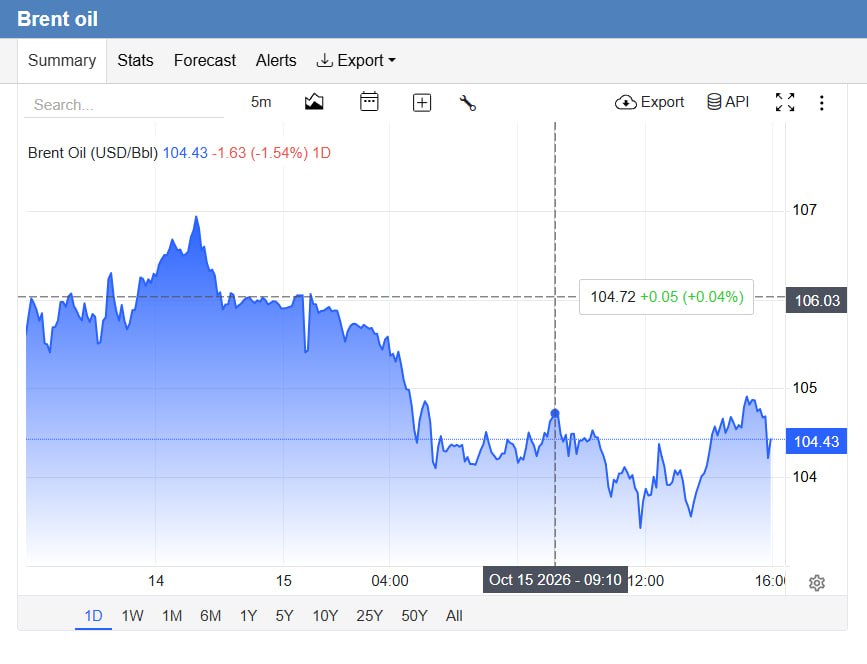Click the add comparison plus icon
This screenshot has height=664, width=867.
(422, 103)
